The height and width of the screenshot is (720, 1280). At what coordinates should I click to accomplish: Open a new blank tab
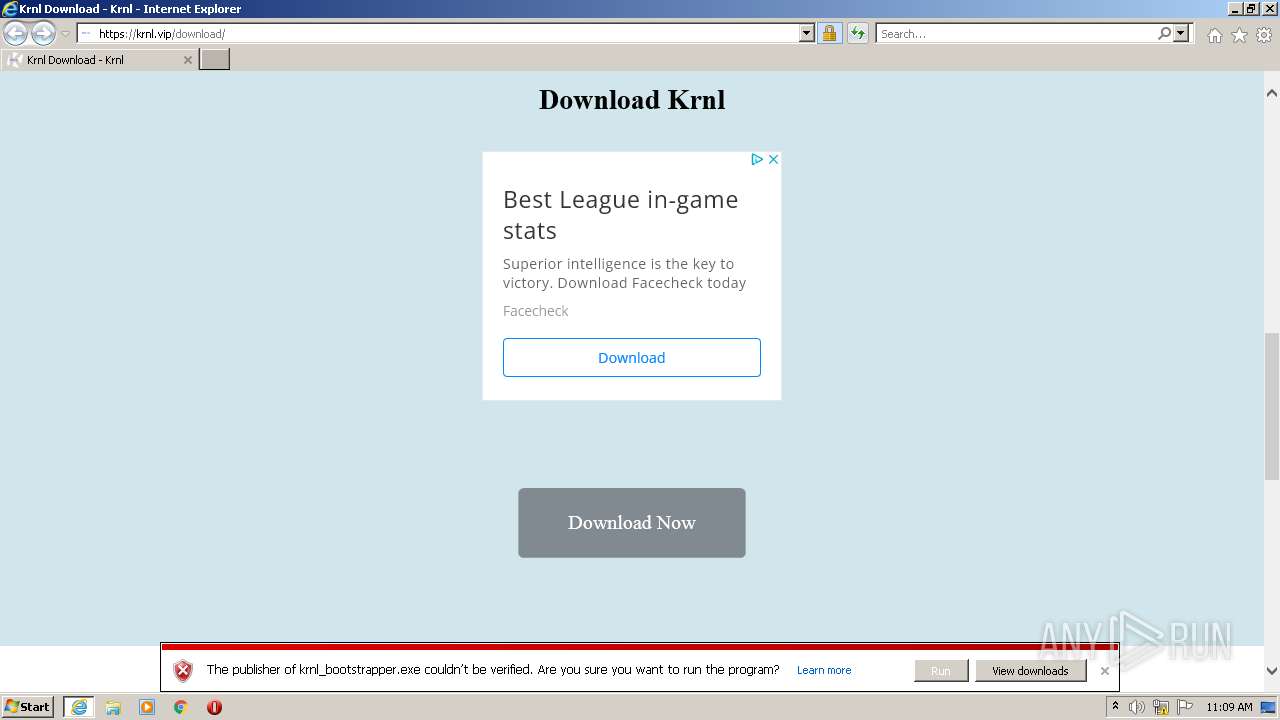215,60
